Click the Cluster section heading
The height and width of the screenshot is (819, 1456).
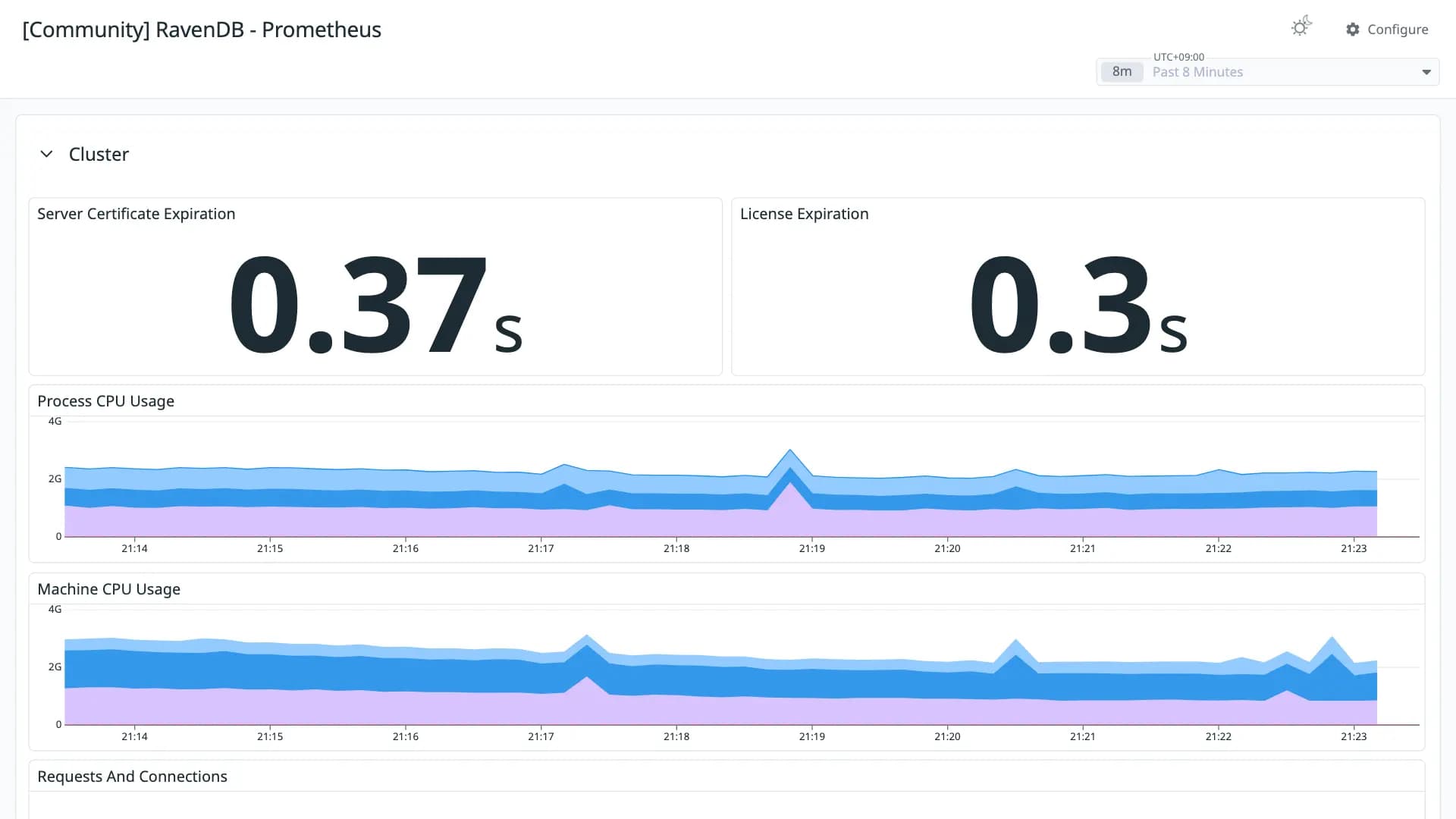point(99,155)
